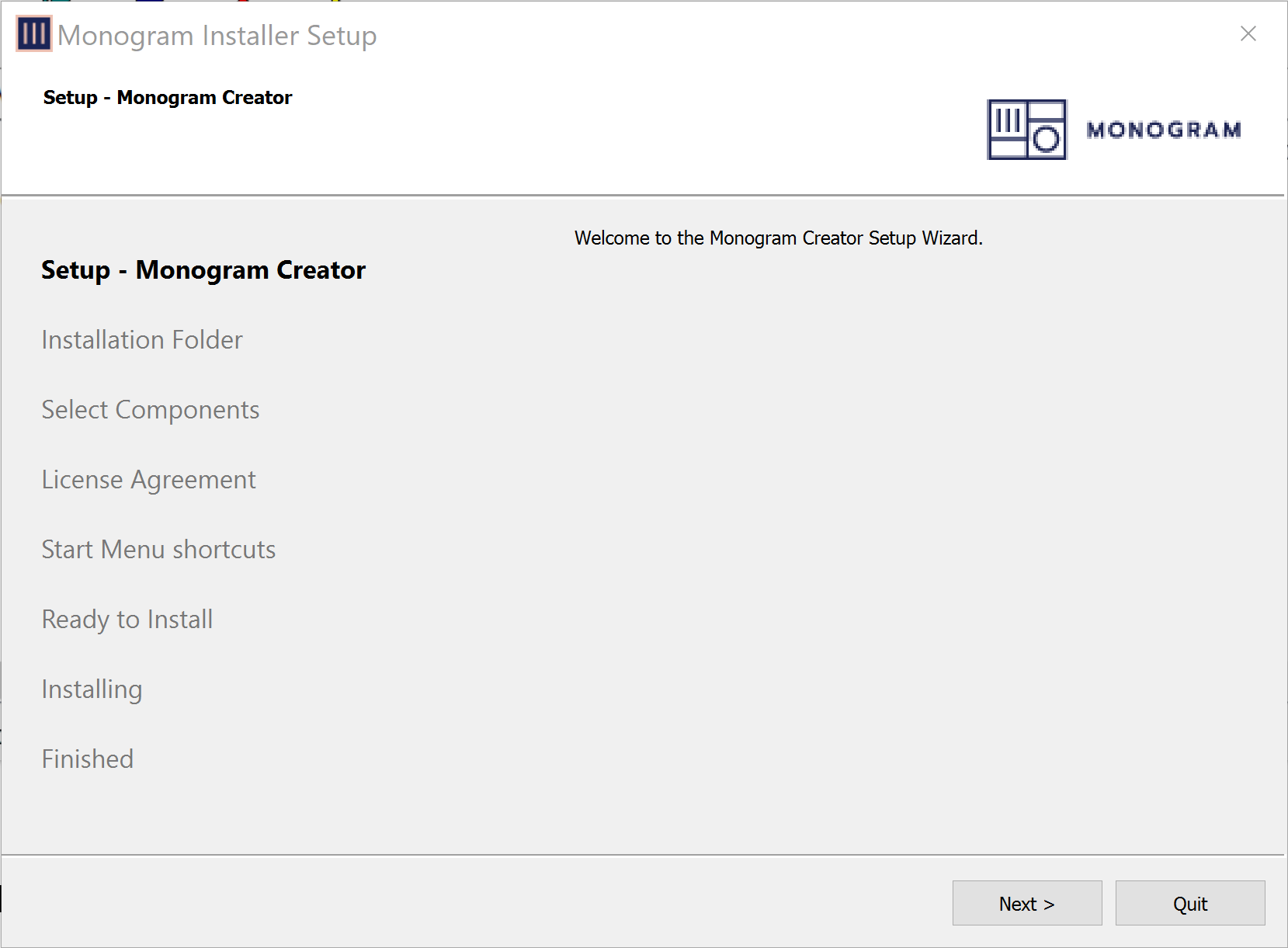Click the Installing step in sidebar
This screenshot has width=1288, height=948.
(x=92, y=689)
